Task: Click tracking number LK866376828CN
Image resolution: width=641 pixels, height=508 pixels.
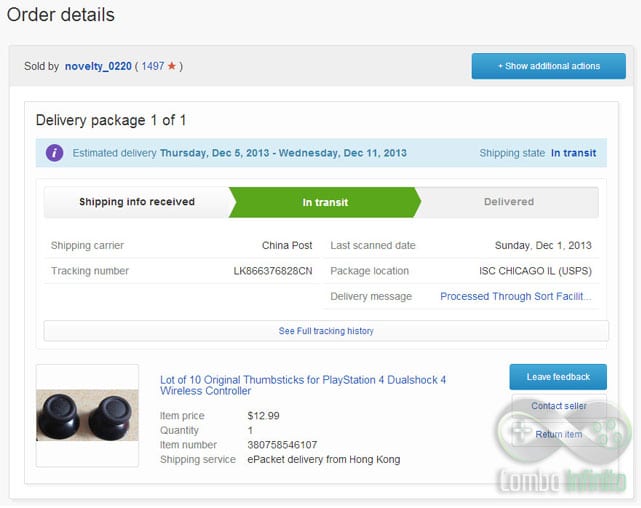Action: click(273, 271)
